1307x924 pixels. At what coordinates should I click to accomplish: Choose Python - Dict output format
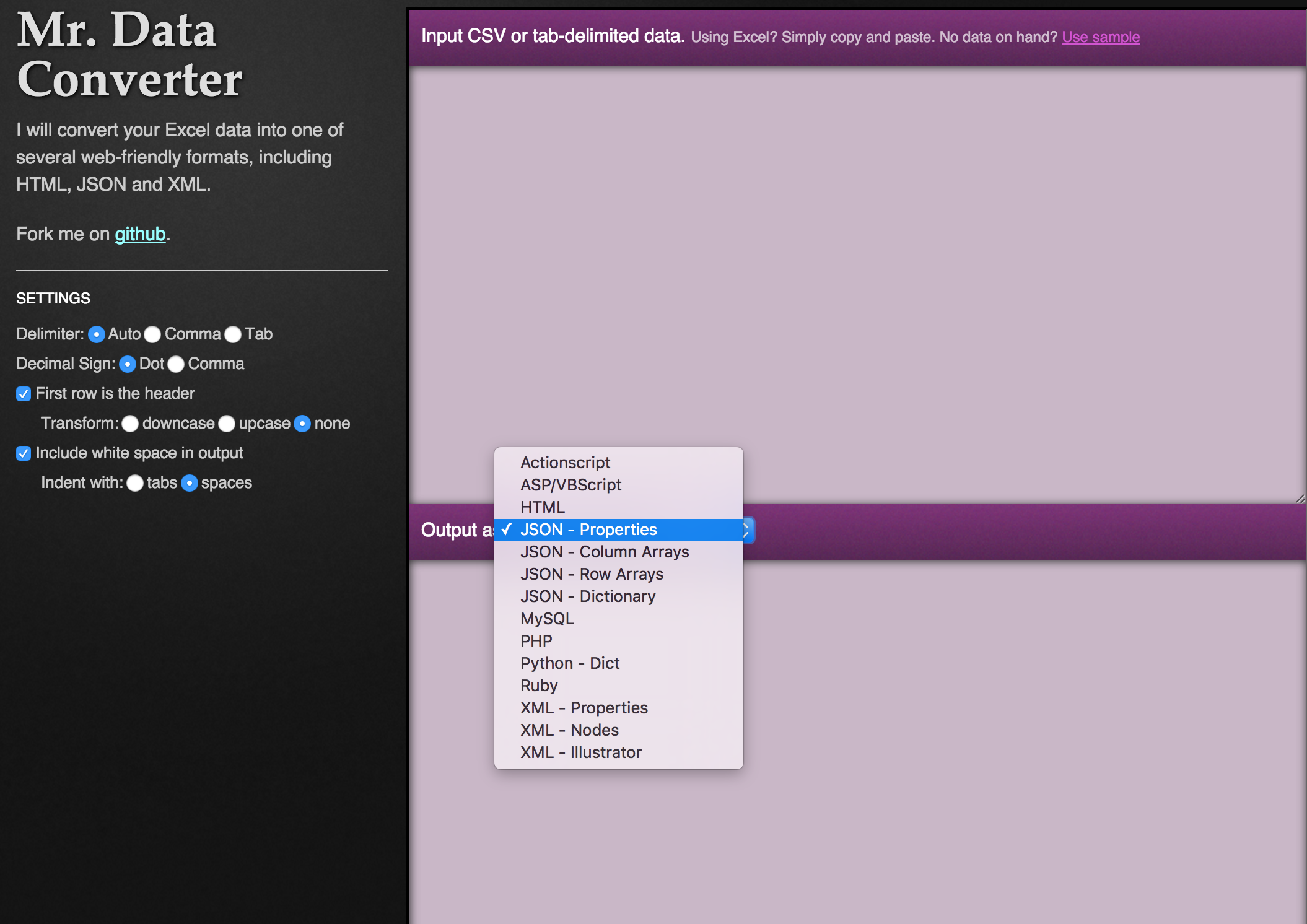point(619,663)
